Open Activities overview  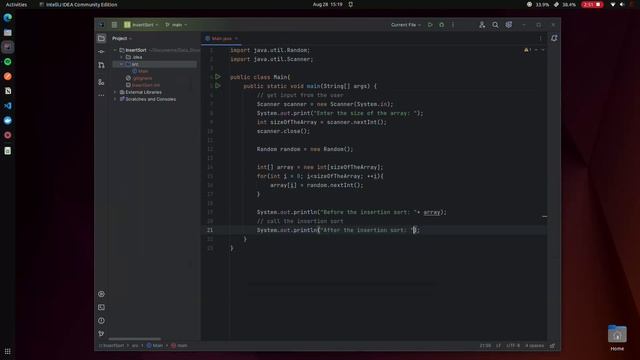click(16, 4)
